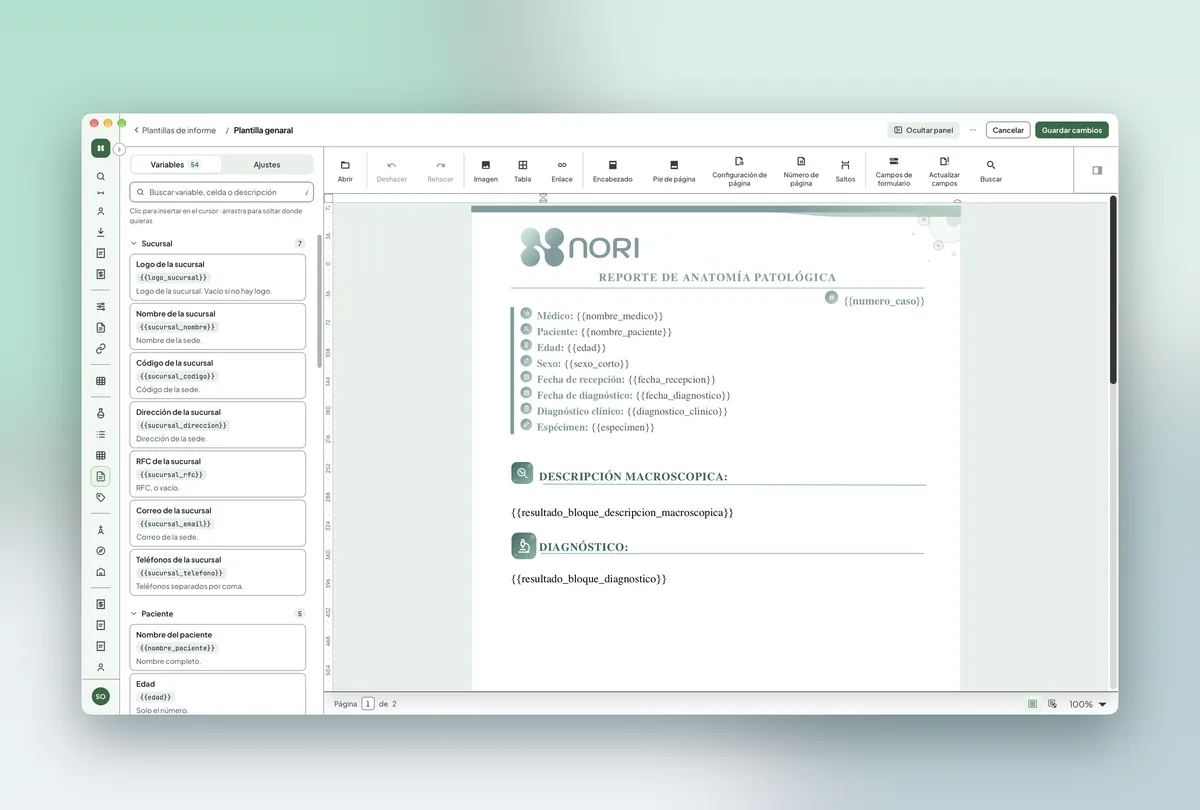Refresh fields with Actualizar campos
This screenshot has width=1200, height=810.
(x=944, y=171)
